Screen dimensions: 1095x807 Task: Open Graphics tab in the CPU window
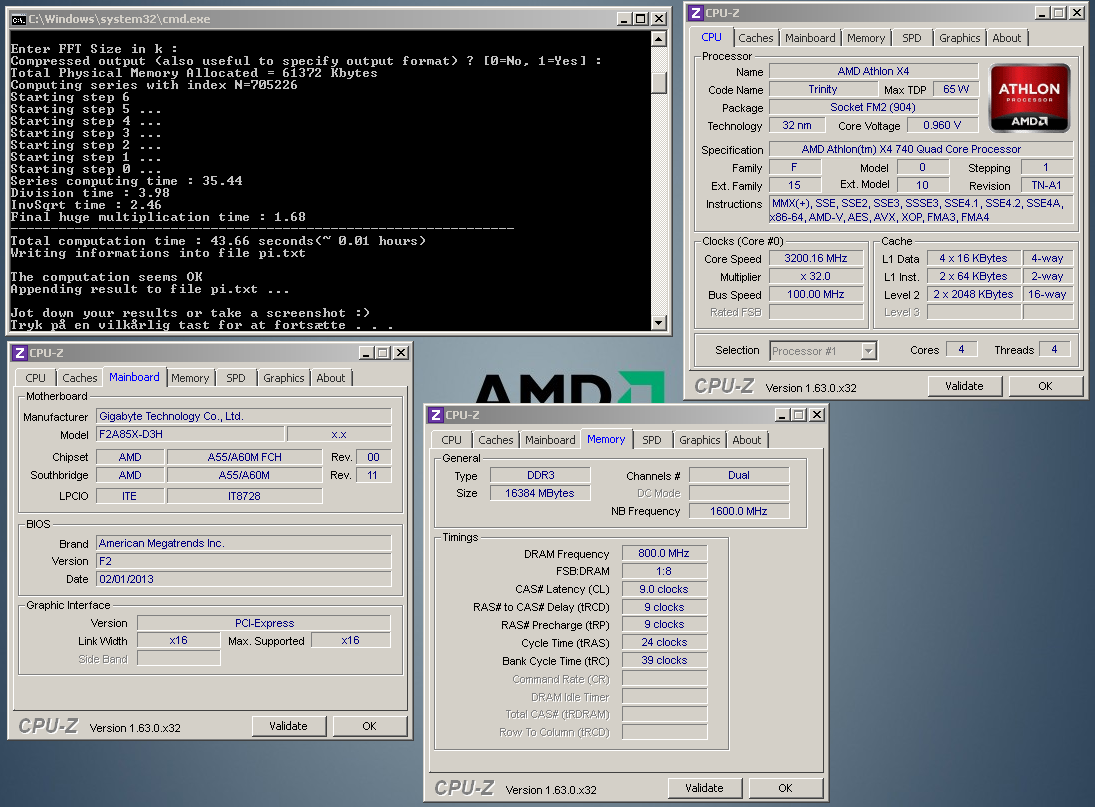(x=960, y=38)
